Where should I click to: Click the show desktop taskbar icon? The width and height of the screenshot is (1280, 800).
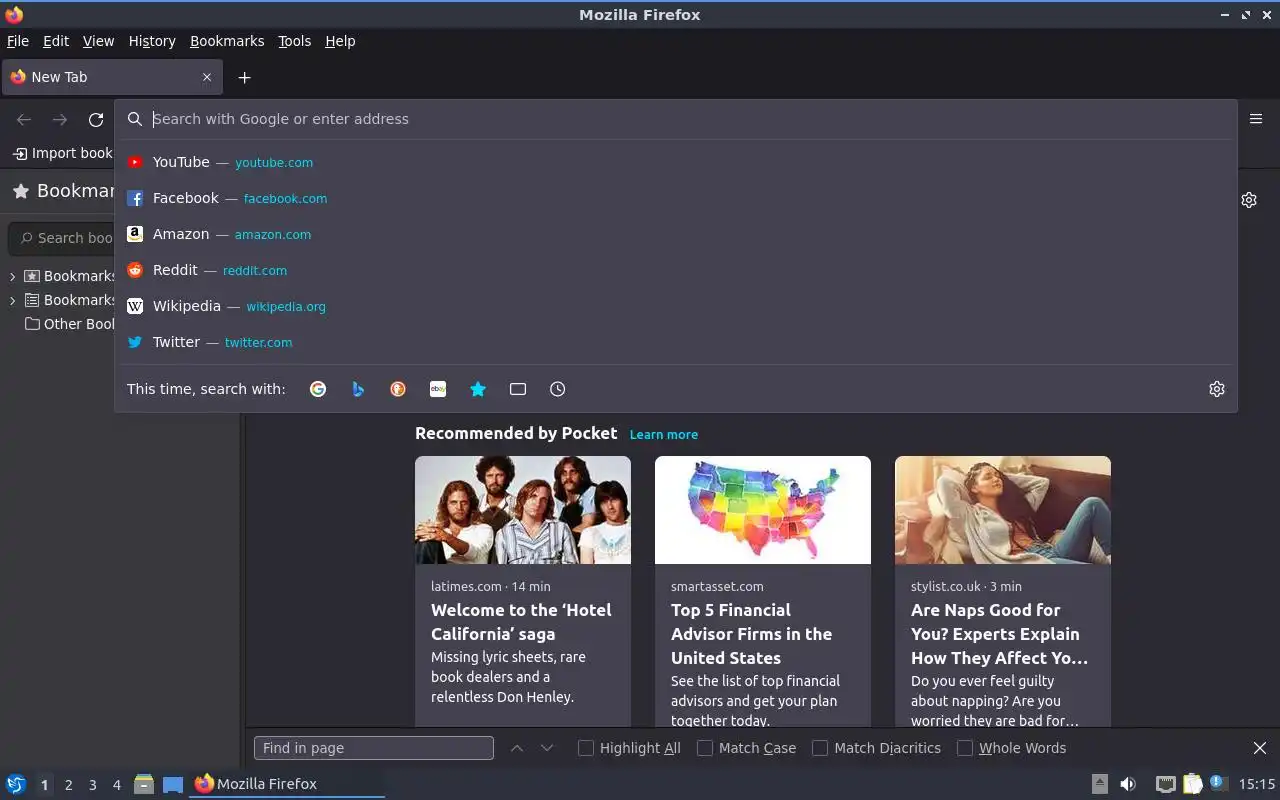coord(173,784)
